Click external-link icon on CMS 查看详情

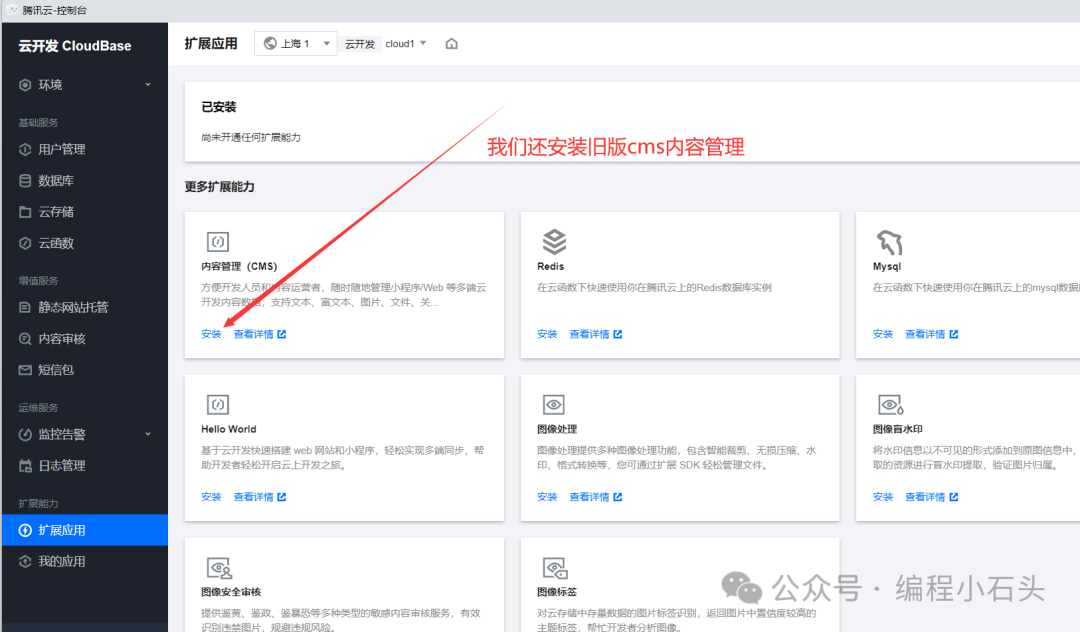(x=282, y=334)
